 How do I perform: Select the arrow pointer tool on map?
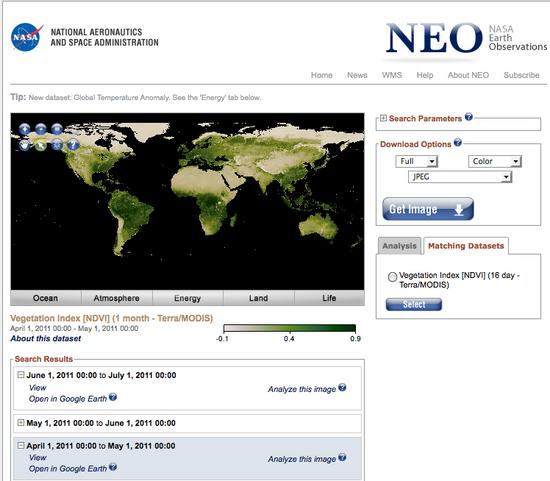point(41,145)
